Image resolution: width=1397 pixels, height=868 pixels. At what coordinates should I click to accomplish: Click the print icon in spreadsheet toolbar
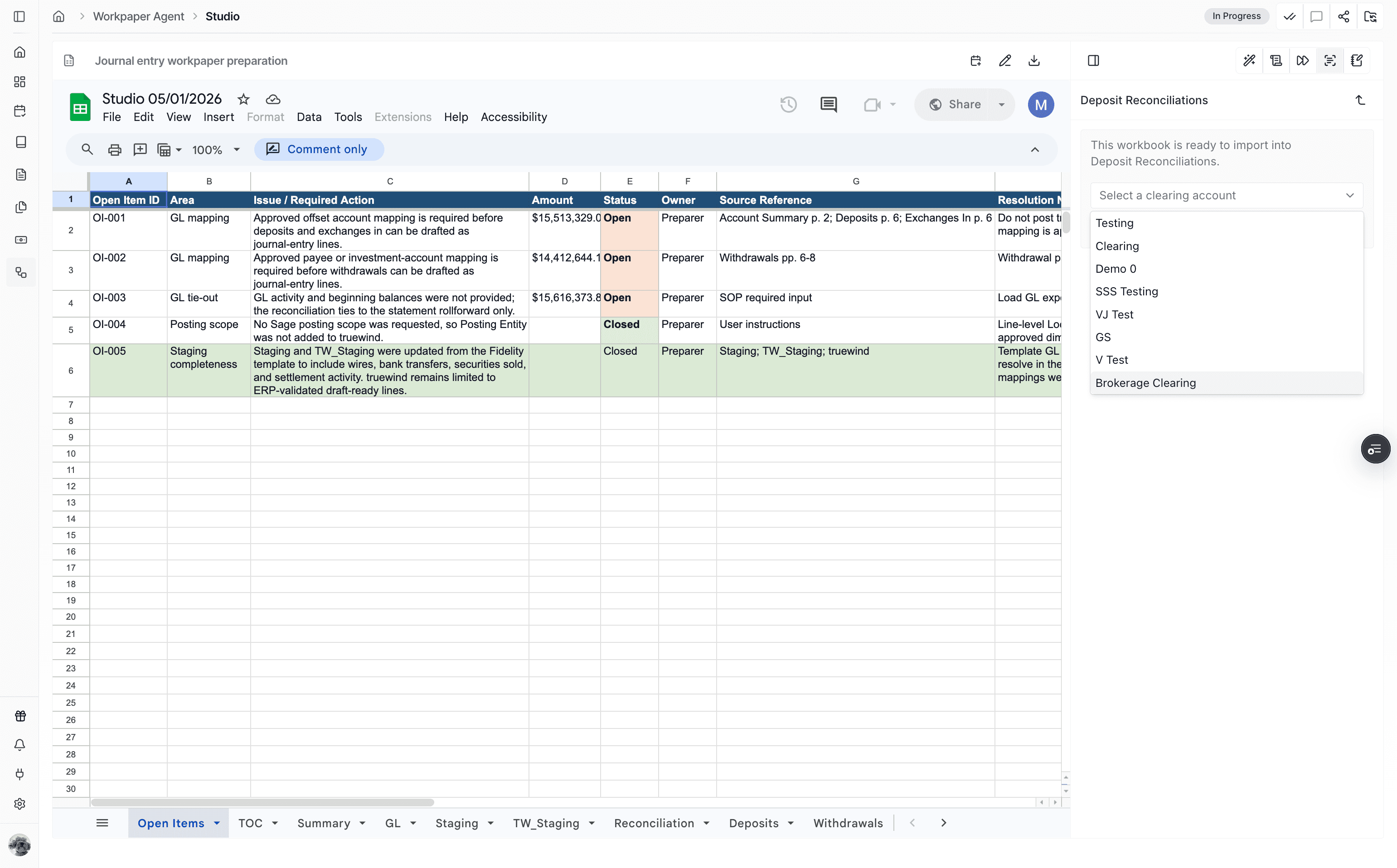pyautogui.click(x=114, y=150)
